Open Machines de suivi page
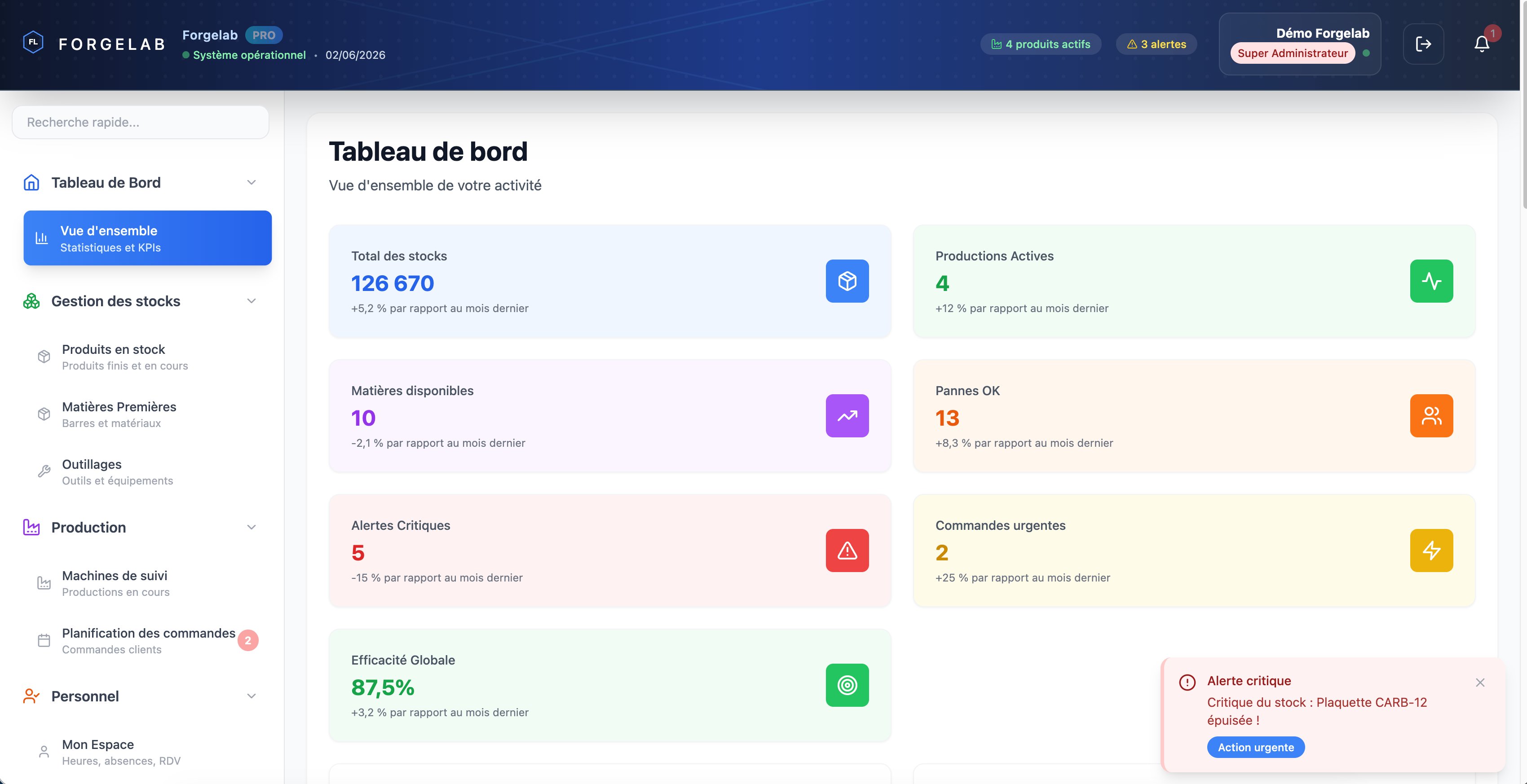Viewport: 1527px width, 784px height. [148, 583]
